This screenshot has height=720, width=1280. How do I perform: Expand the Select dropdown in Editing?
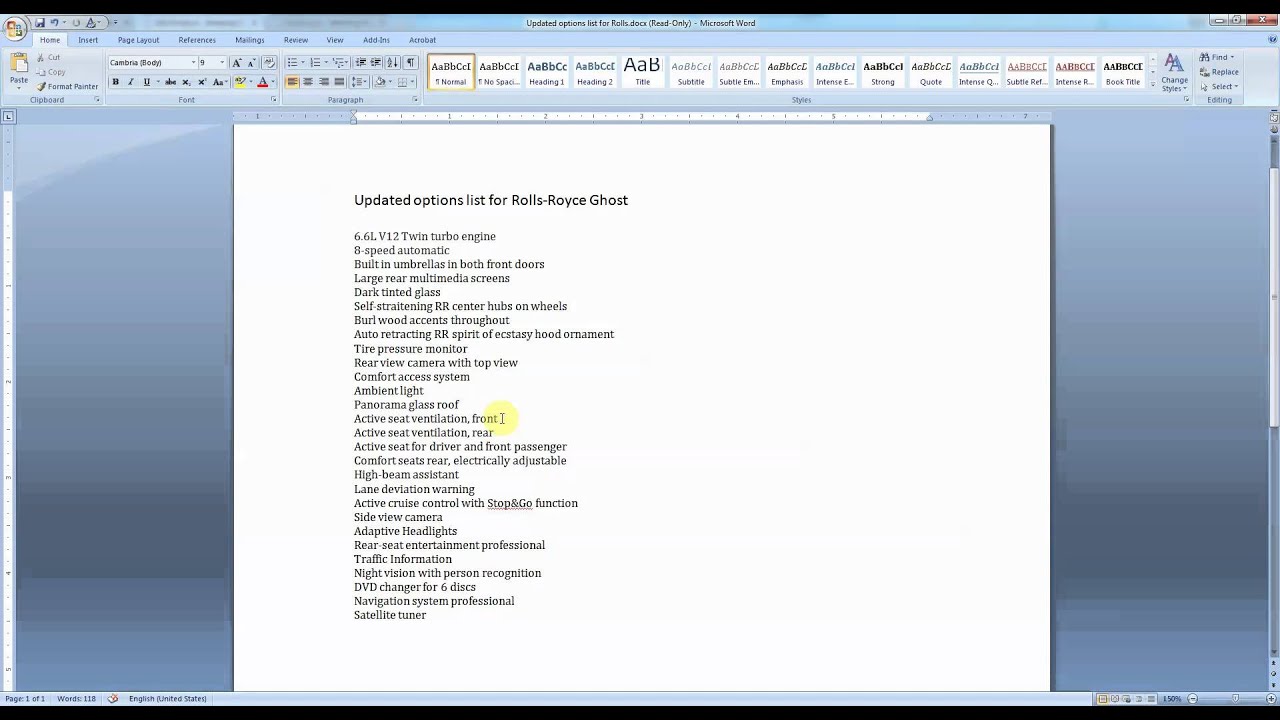[1237, 86]
